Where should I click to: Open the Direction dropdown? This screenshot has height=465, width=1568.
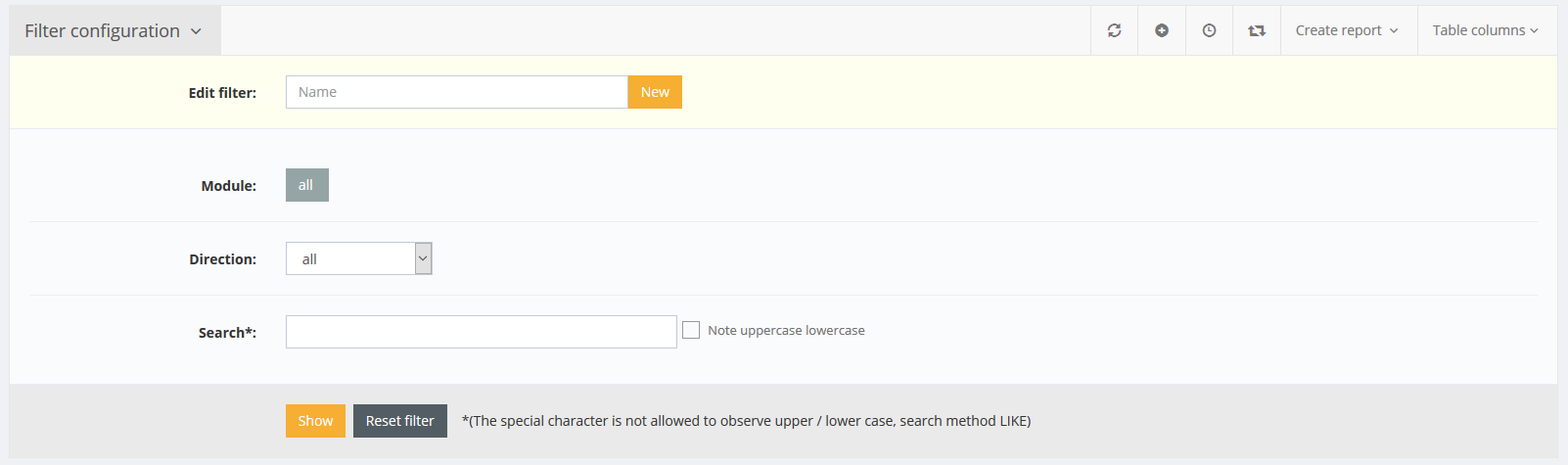(358, 258)
